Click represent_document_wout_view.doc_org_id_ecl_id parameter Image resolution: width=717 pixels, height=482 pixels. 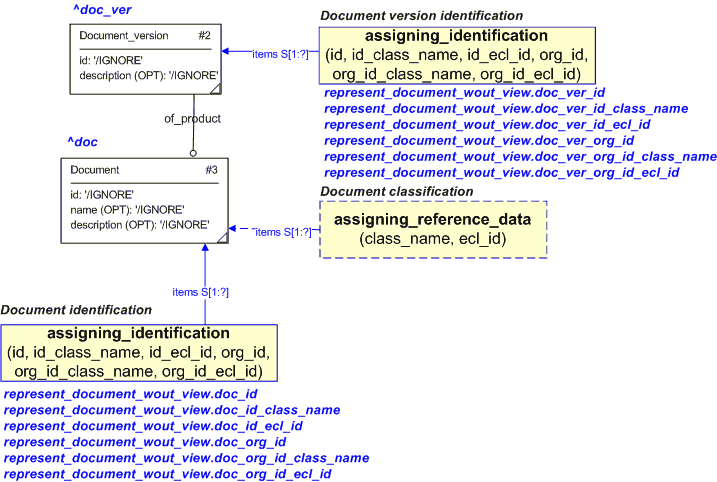point(167,474)
